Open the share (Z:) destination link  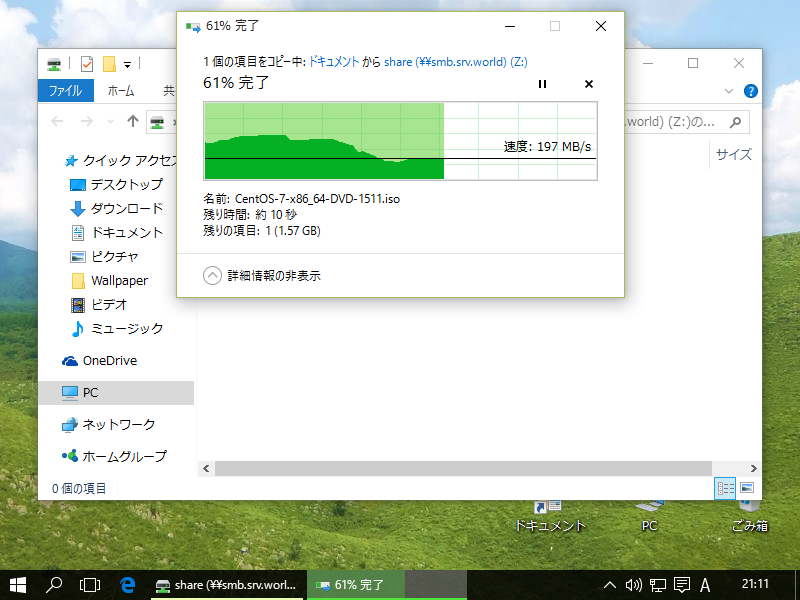(456, 62)
